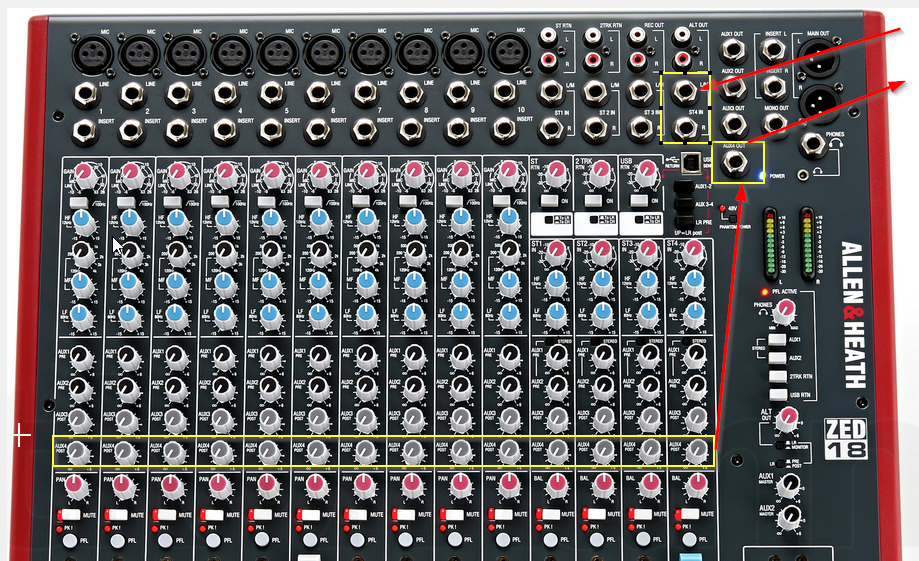This screenshot has width=919, height=561.
Task: Click the ZED 18 model badge
Action: coord(846,438)
